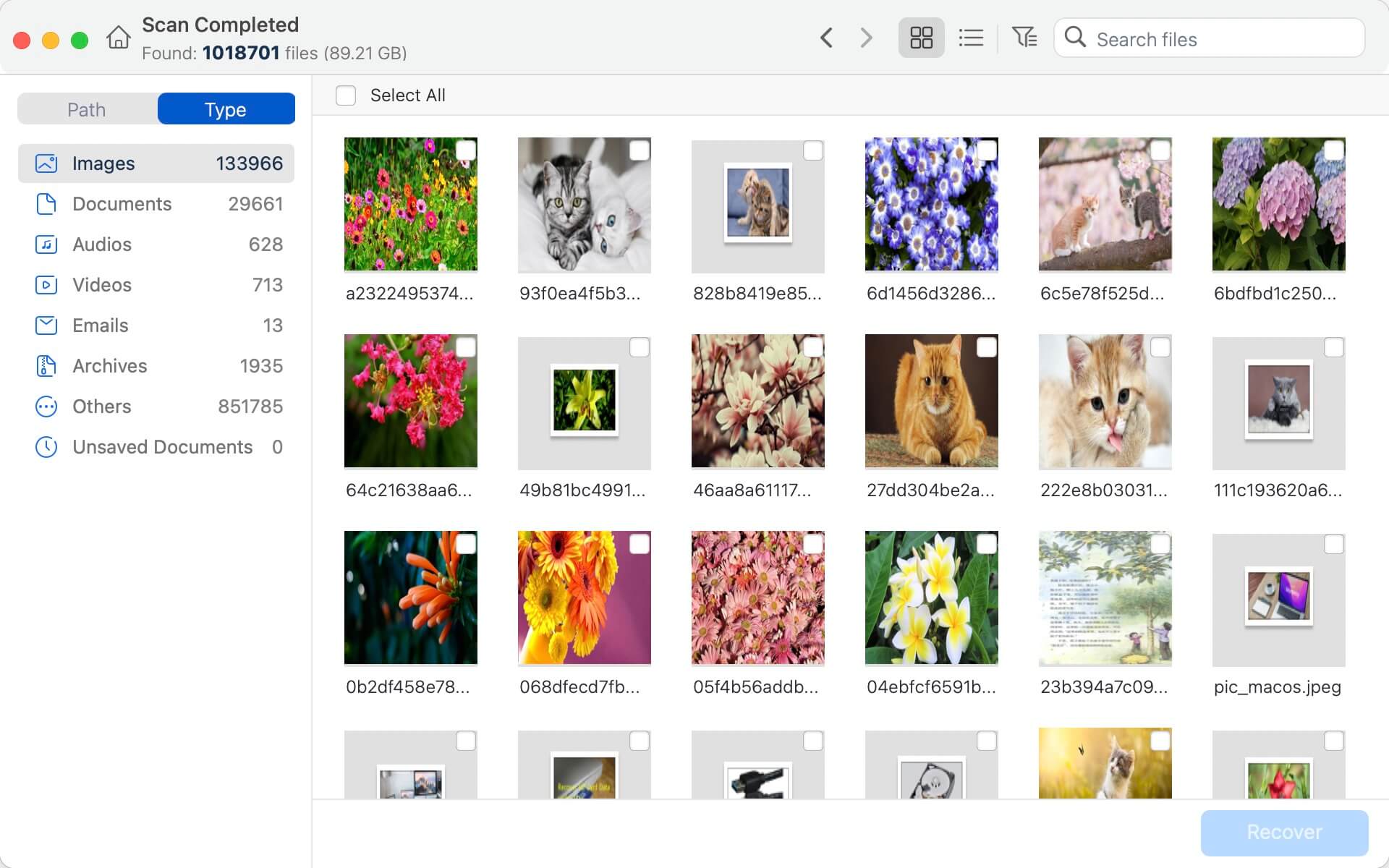Select the Images category icon

(x=46, y=163)
